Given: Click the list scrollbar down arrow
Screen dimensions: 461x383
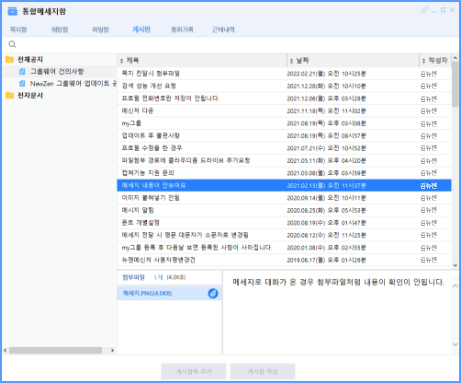Looking at the screenshot, I should [455, 265].
